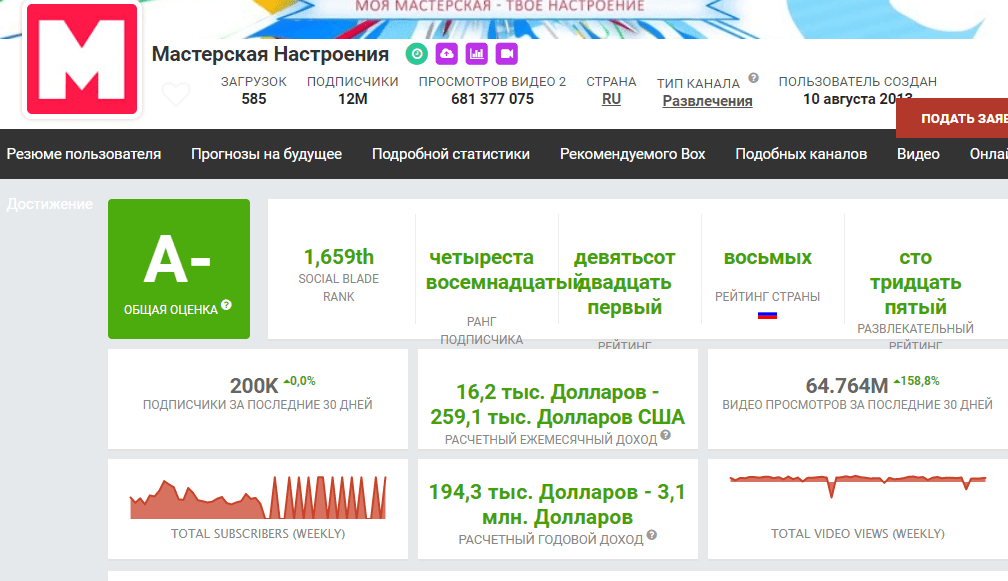Click the purple cloud upload icon
The height and width of the screenshot is (581, 1008).
447,54
